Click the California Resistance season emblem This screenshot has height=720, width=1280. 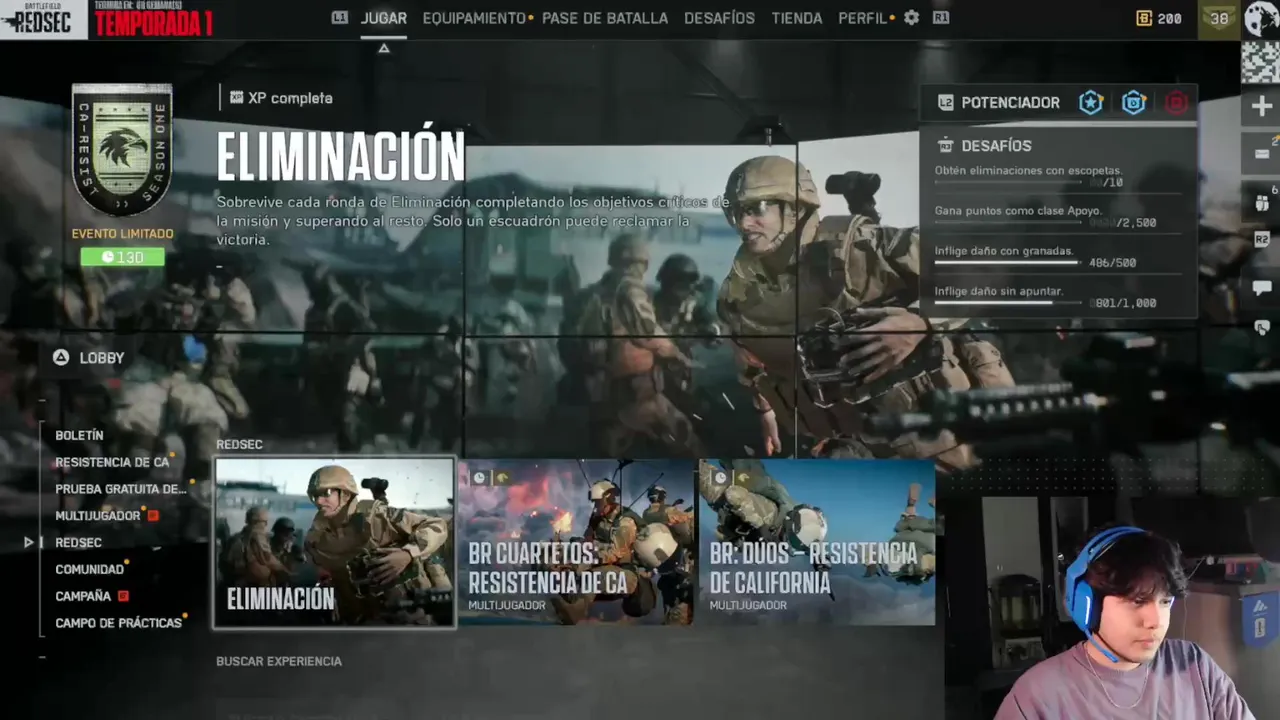pos(122,150)
